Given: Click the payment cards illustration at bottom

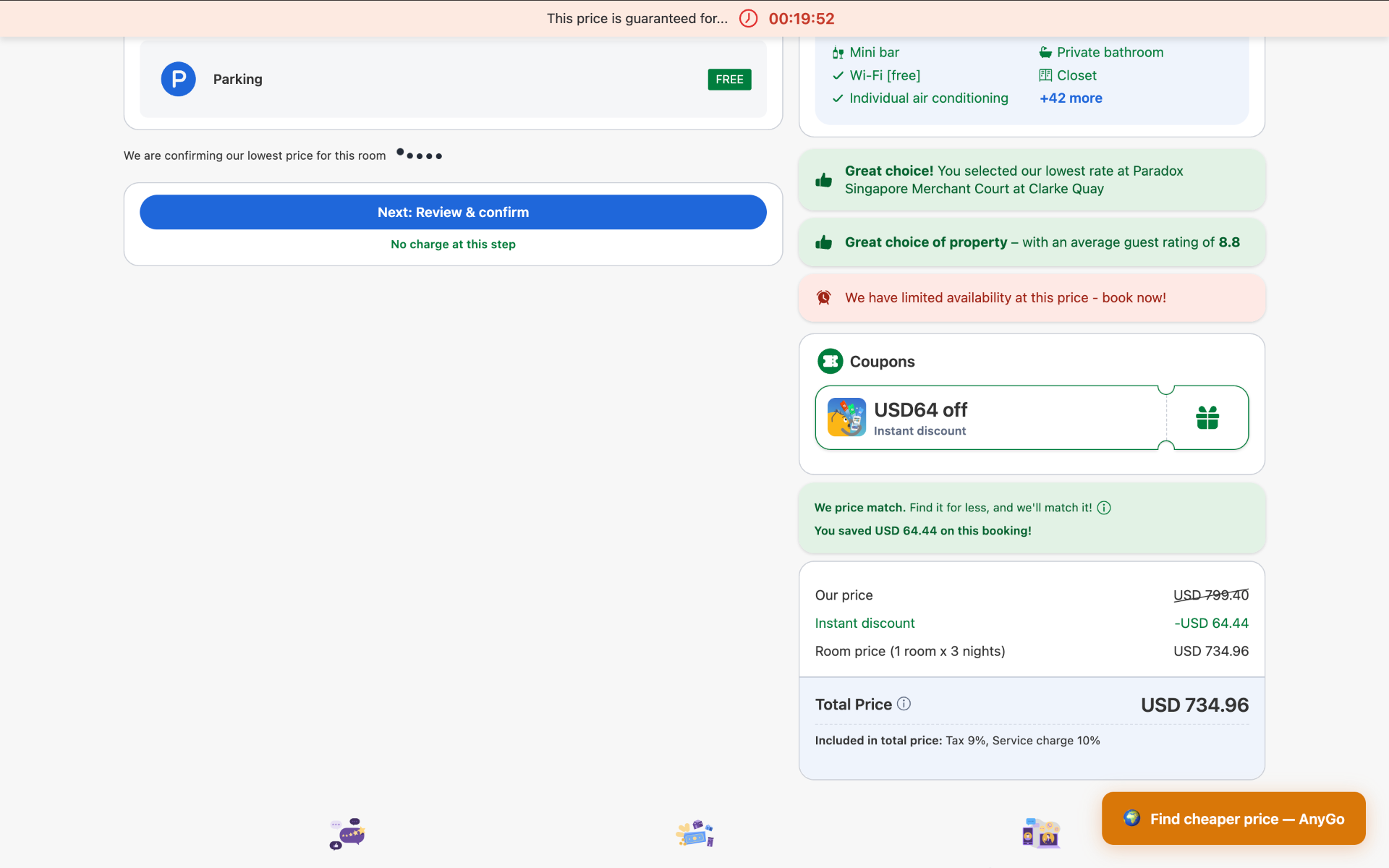Looking at the screenshot, I should tap(694, 833).
